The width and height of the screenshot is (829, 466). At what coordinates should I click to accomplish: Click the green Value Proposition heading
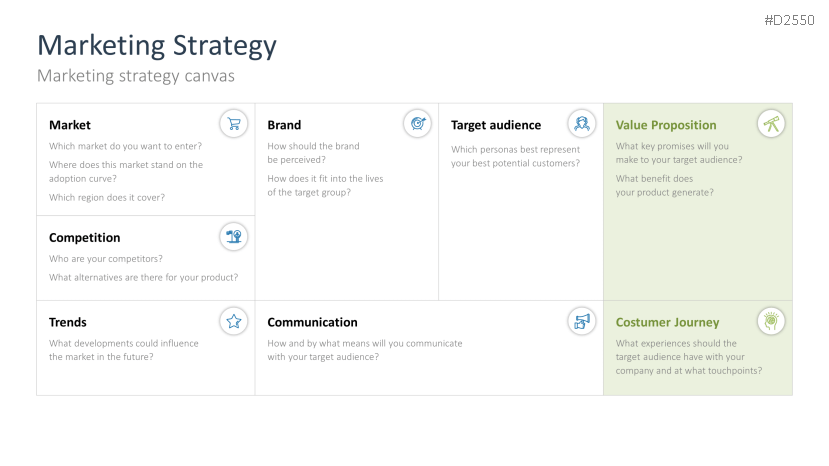[666, 125]
